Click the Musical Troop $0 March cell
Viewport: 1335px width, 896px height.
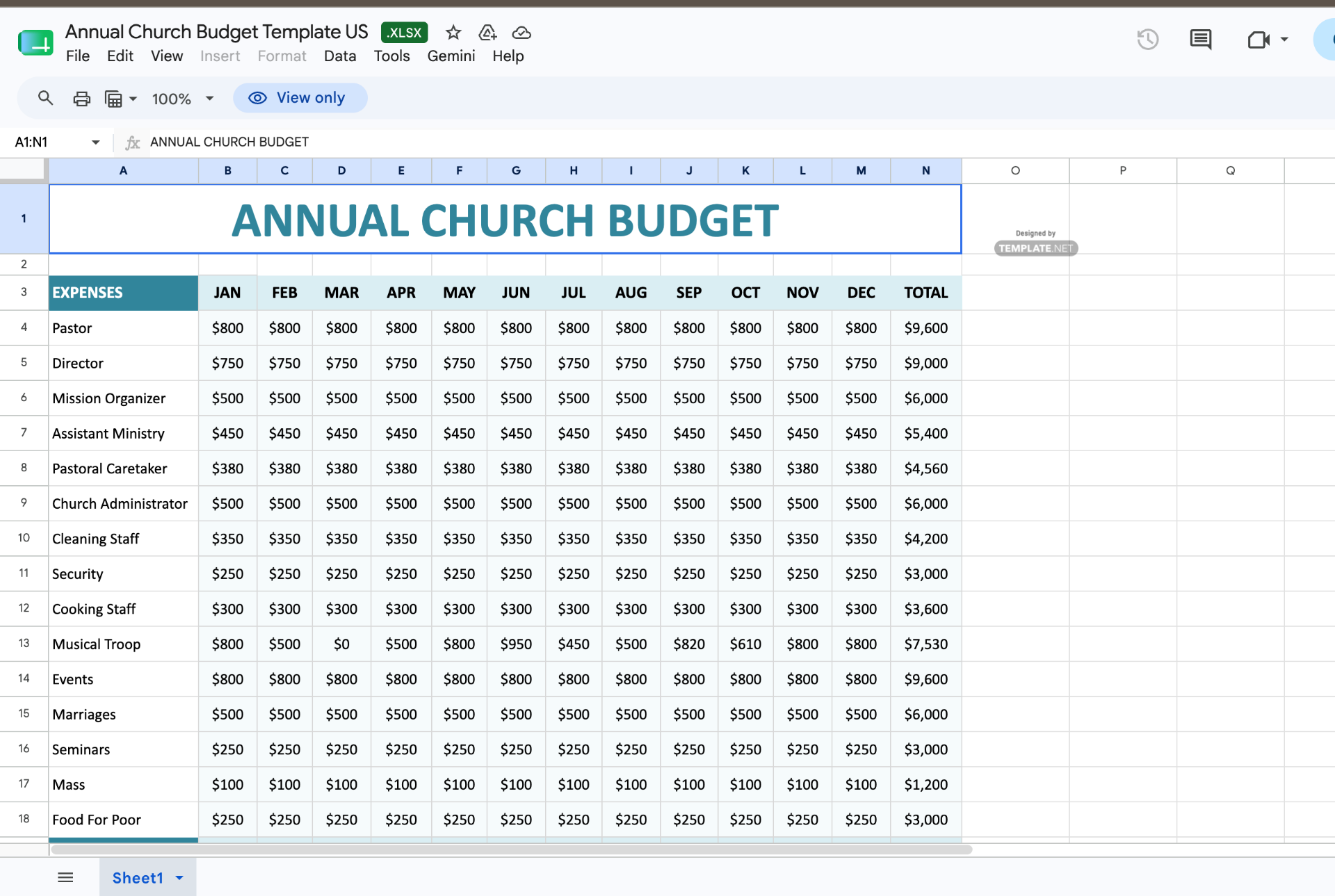[x=341, y=644]
